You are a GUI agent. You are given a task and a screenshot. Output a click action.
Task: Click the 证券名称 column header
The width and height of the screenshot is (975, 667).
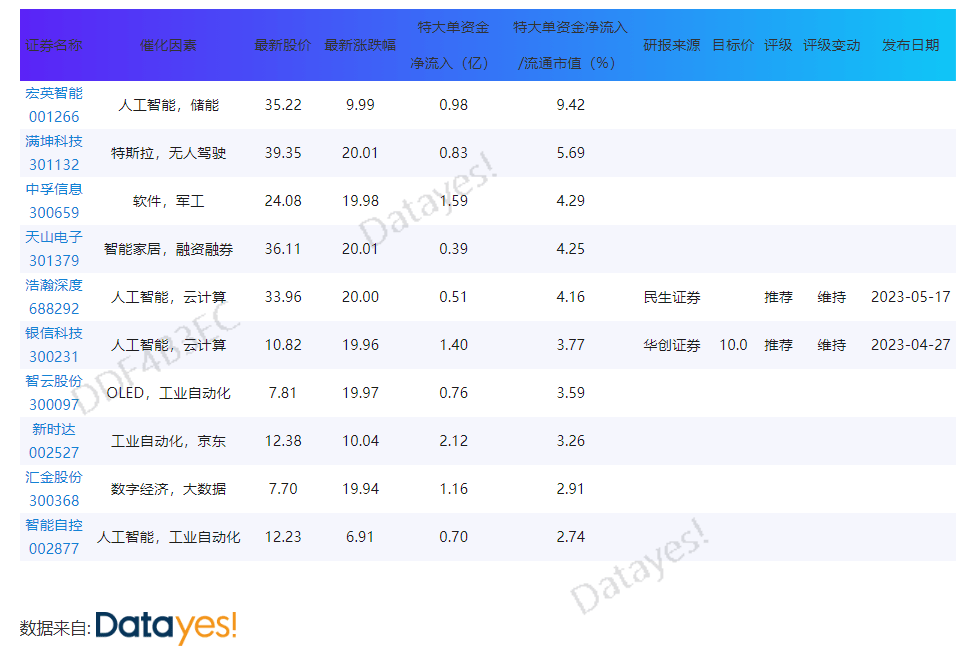[54, 46]
